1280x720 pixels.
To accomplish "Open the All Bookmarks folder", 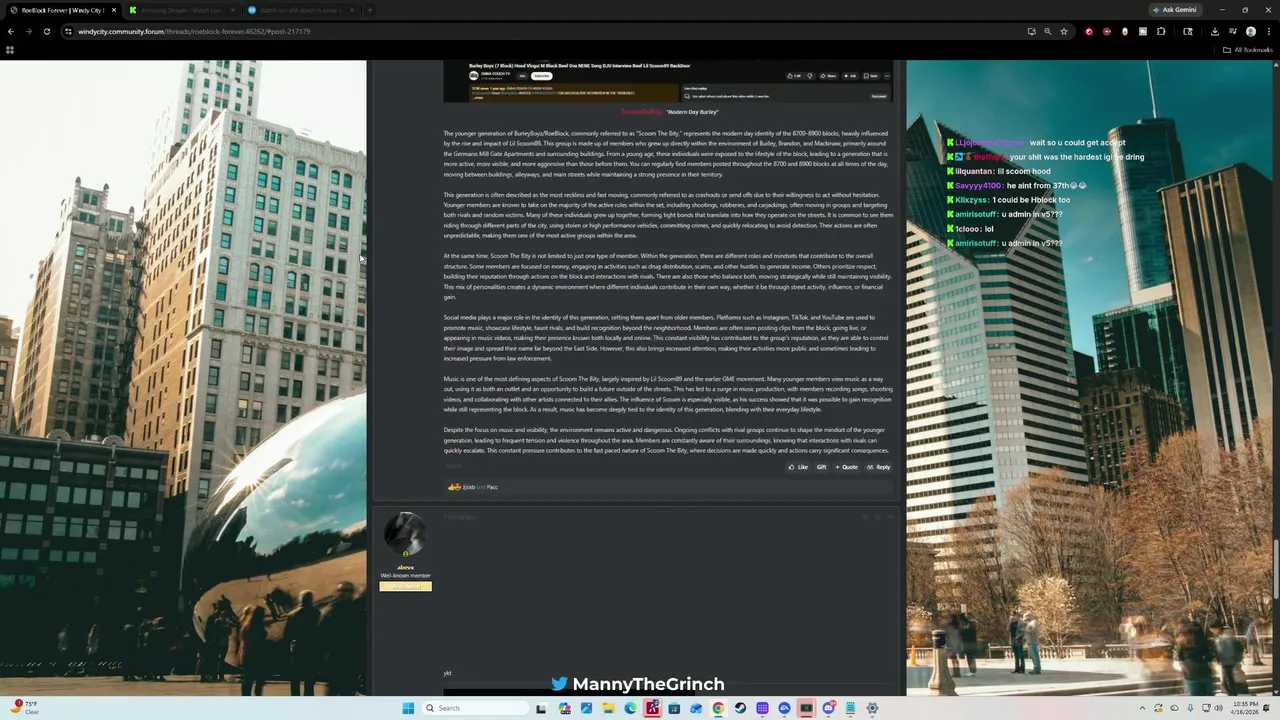I will coord(1248,50).
